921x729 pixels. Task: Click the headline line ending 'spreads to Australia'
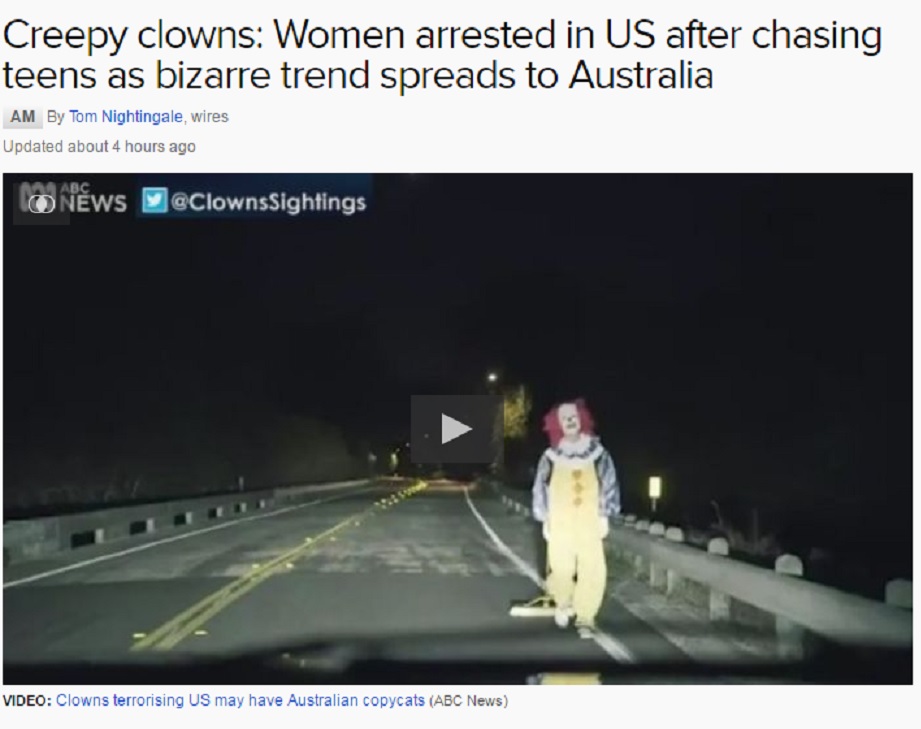(358, 75)
